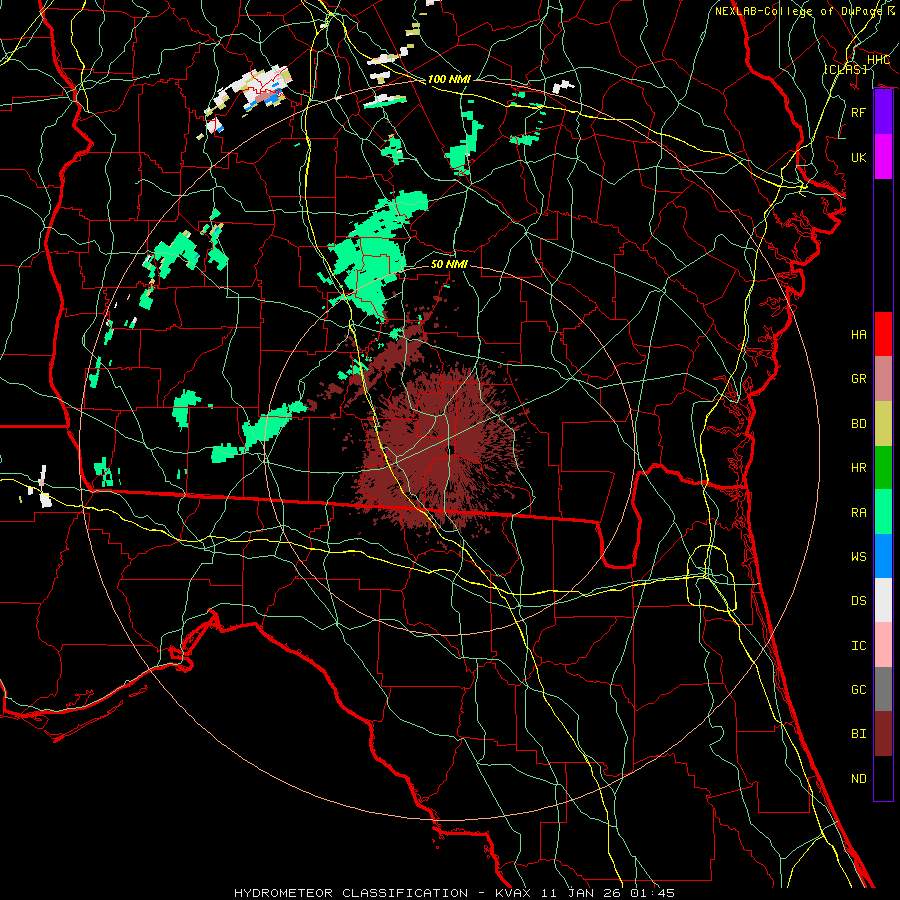The image size is (900, 900).
Task: Click the 'UK' legend label
Action: pos(858,157)
